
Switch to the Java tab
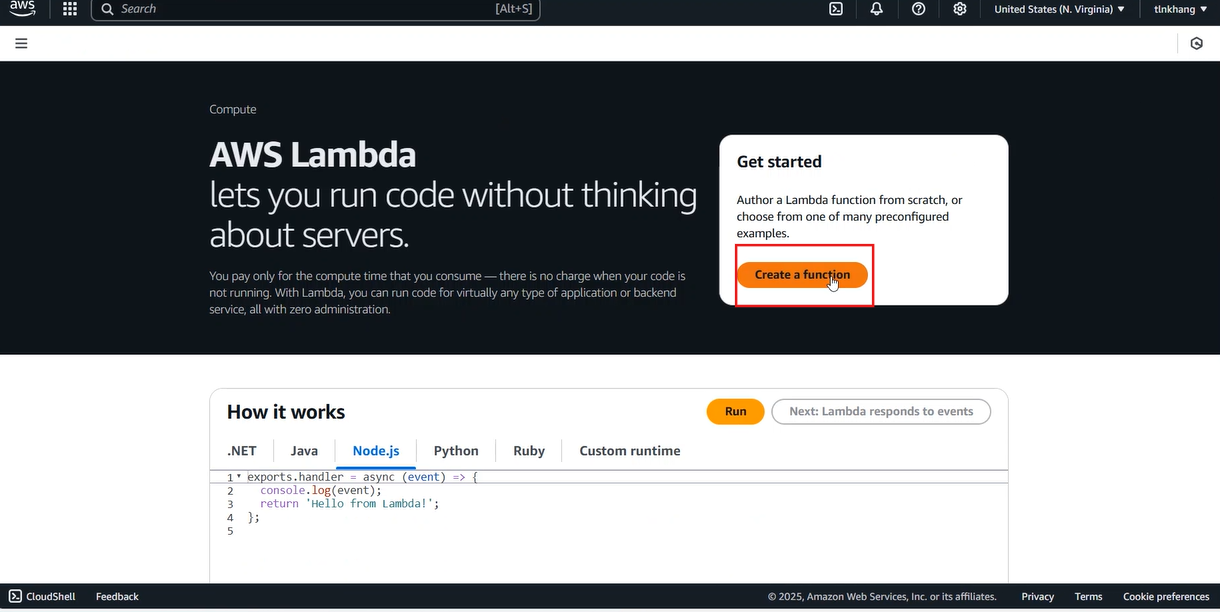(x=304, y=451)
